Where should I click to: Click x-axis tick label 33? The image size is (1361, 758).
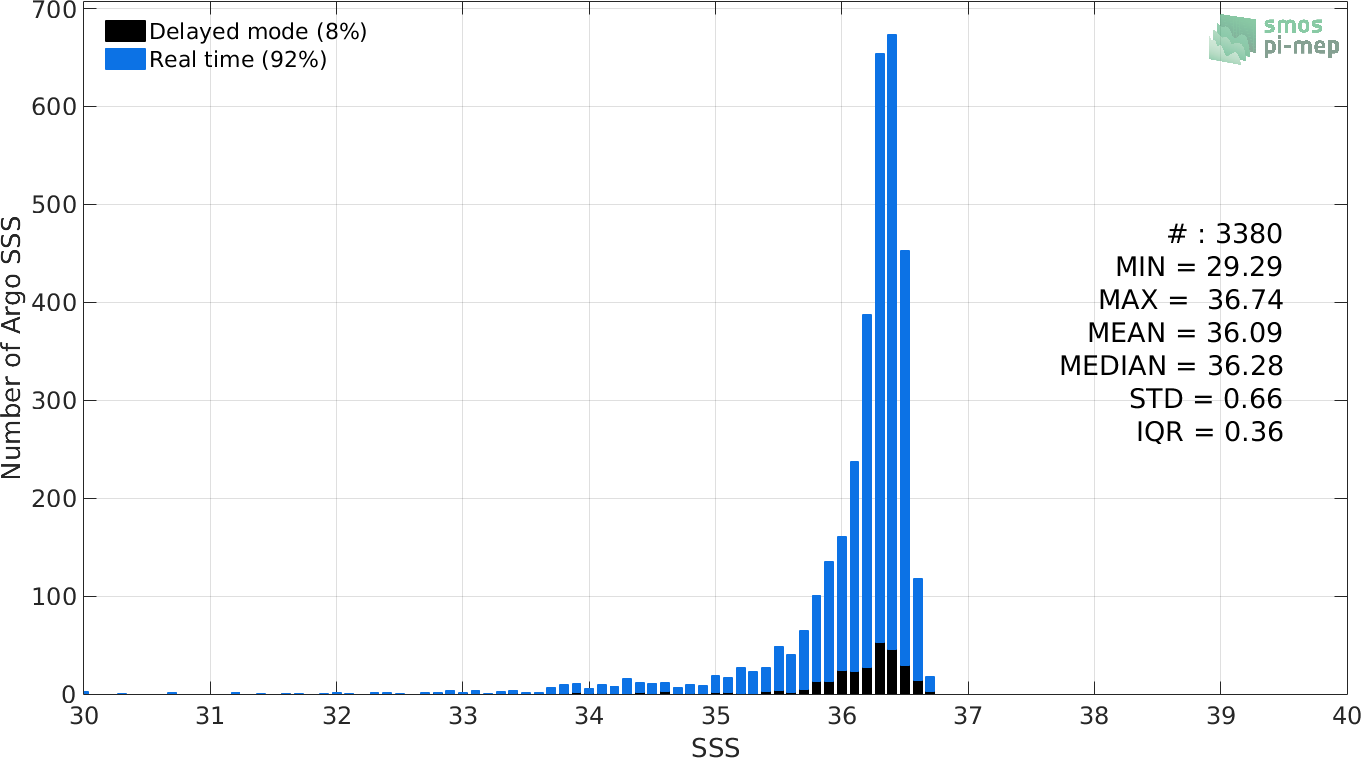[463, 717]
